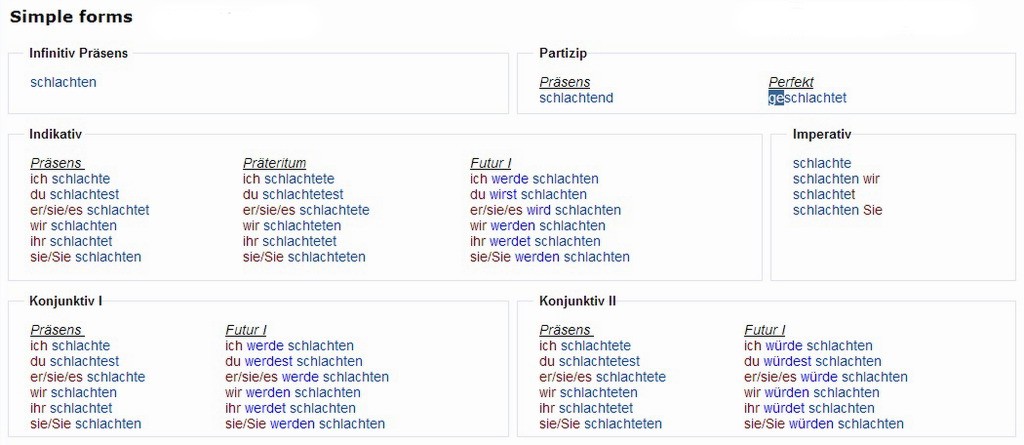Click Indikativ Präsens "du schlachtest"

[74, 195]
